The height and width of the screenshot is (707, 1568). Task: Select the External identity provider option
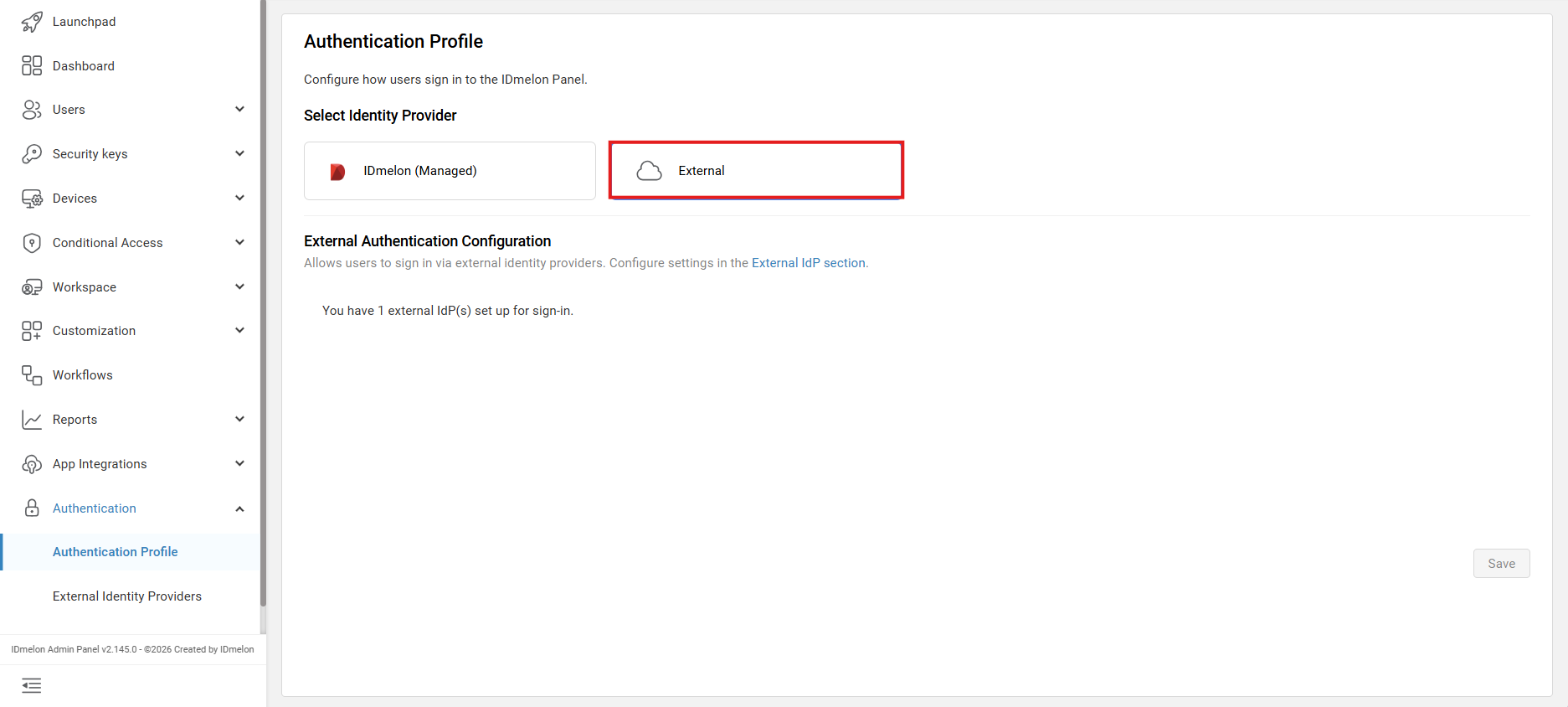click(x=756, y=171)
